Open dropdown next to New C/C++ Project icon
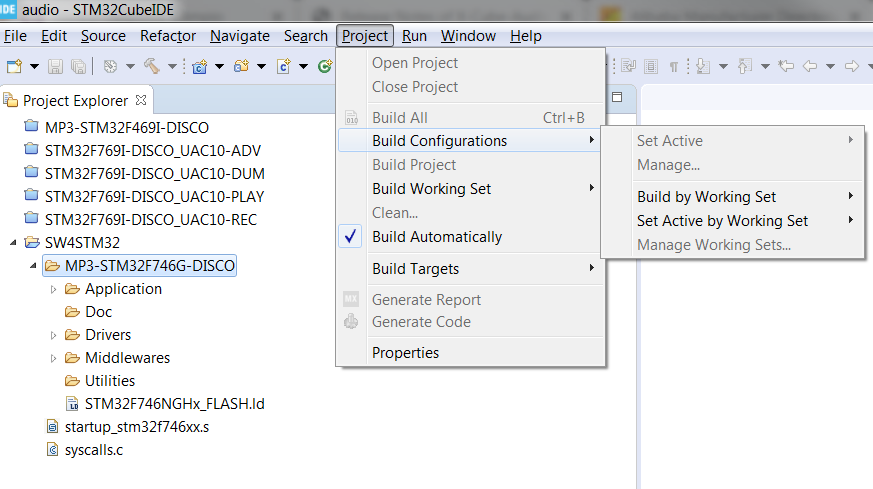The height and width of the screenshot is (489, 873). pyautogui.click(x=219, y=67)
